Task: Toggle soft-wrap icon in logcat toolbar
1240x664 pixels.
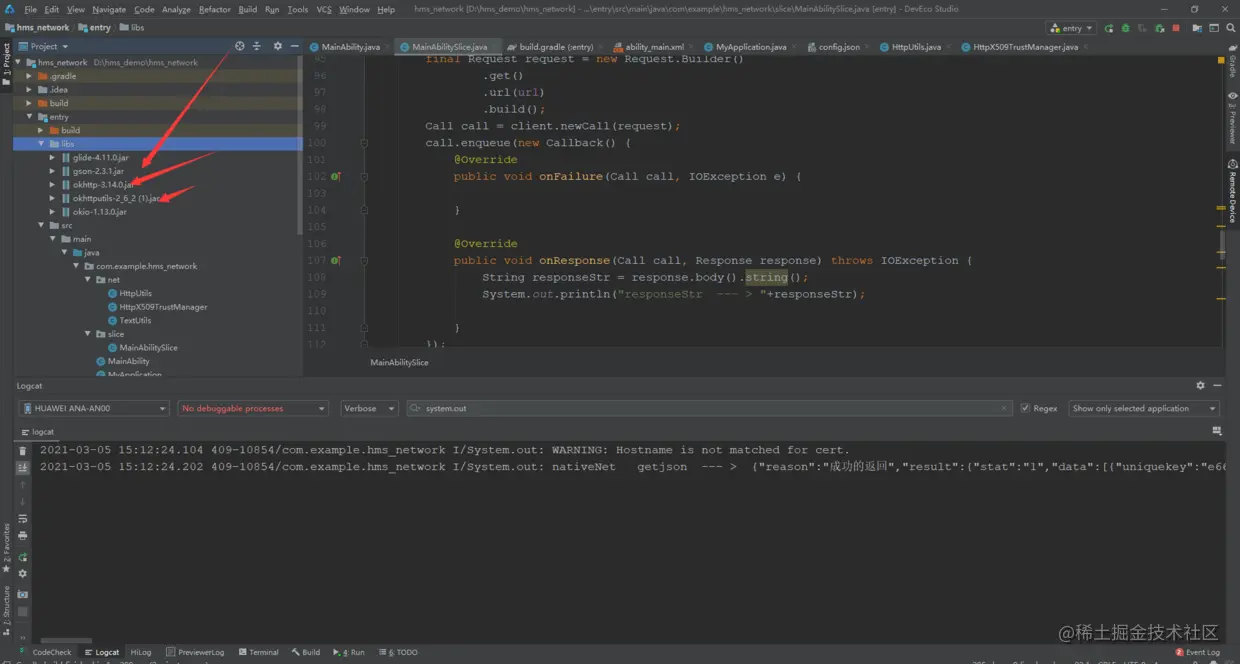Action: pyautogui.click(x=22, y=519)
